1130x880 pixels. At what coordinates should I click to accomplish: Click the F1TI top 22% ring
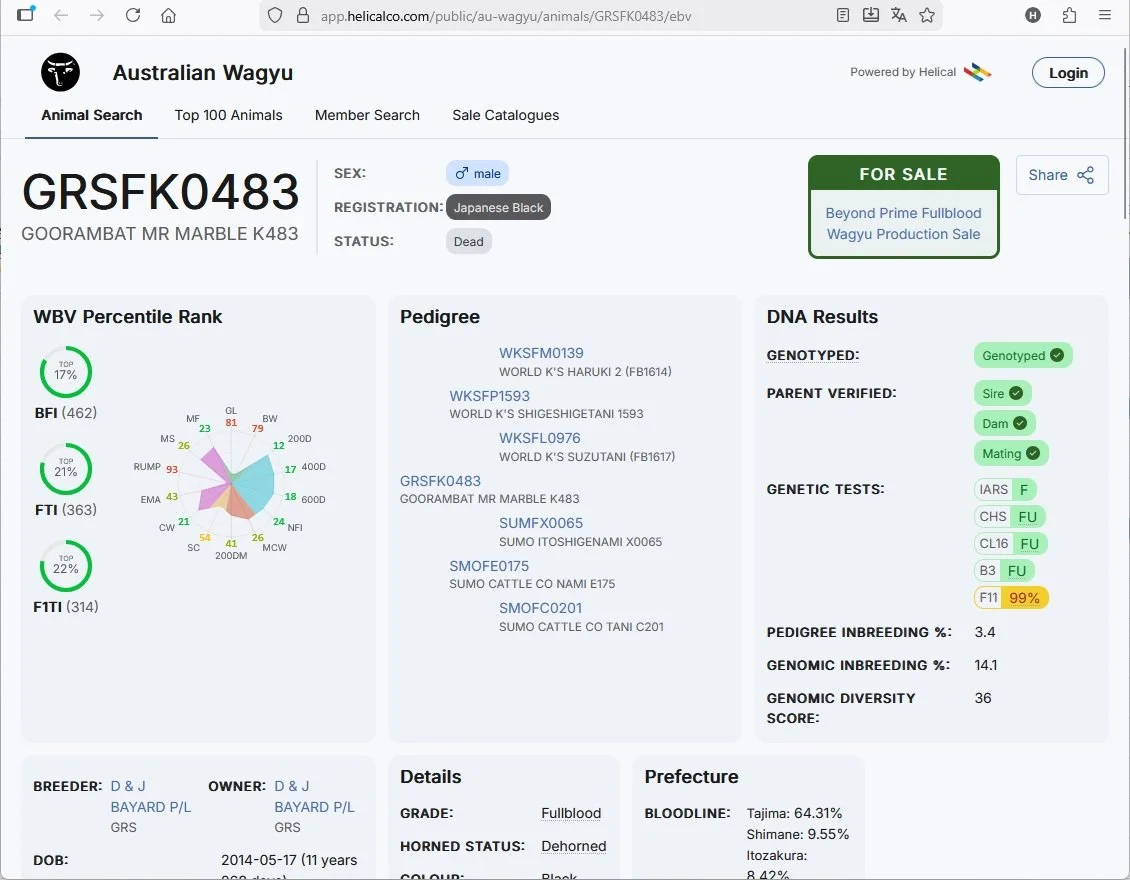pyautogui.click(x=66, y=566)
